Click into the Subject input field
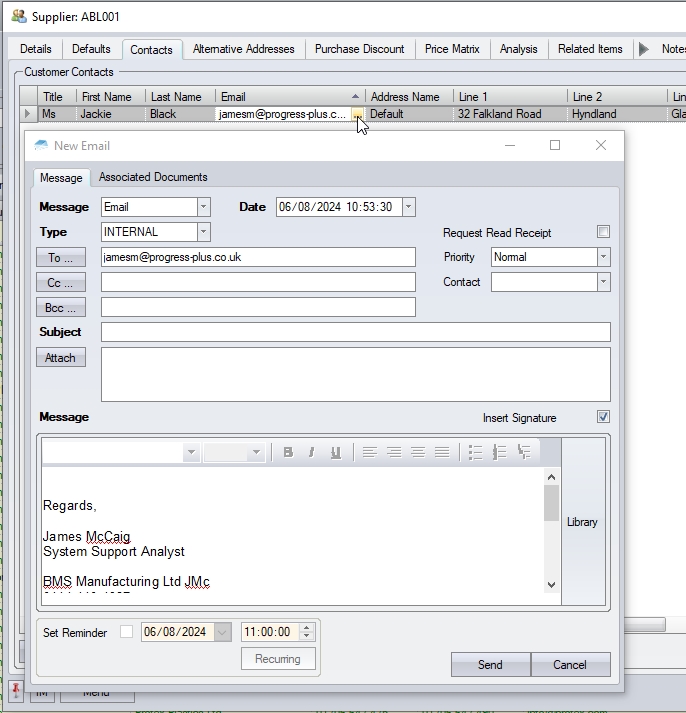 pyautogui.click(x=355, y=332)
